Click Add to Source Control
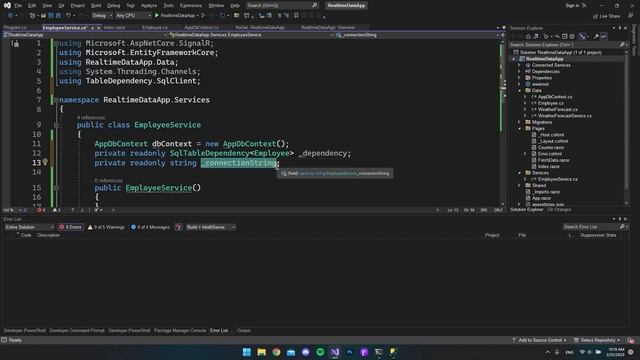This screenshot has width=640, height=360. (x=540, y=340)
